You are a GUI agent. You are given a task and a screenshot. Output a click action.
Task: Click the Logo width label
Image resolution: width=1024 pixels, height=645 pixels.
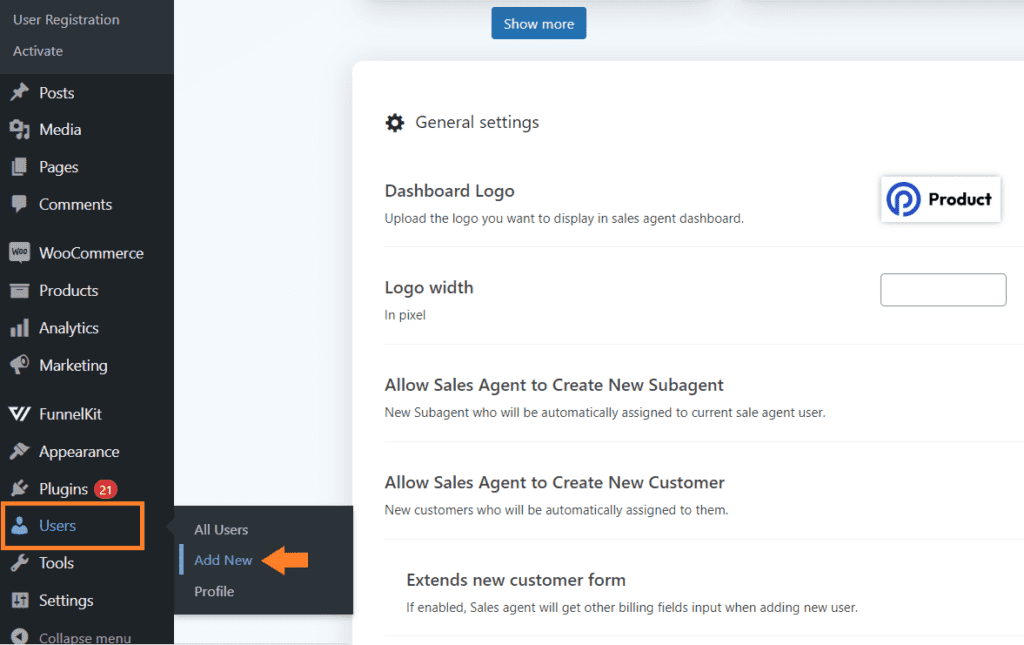pos(429,288)
